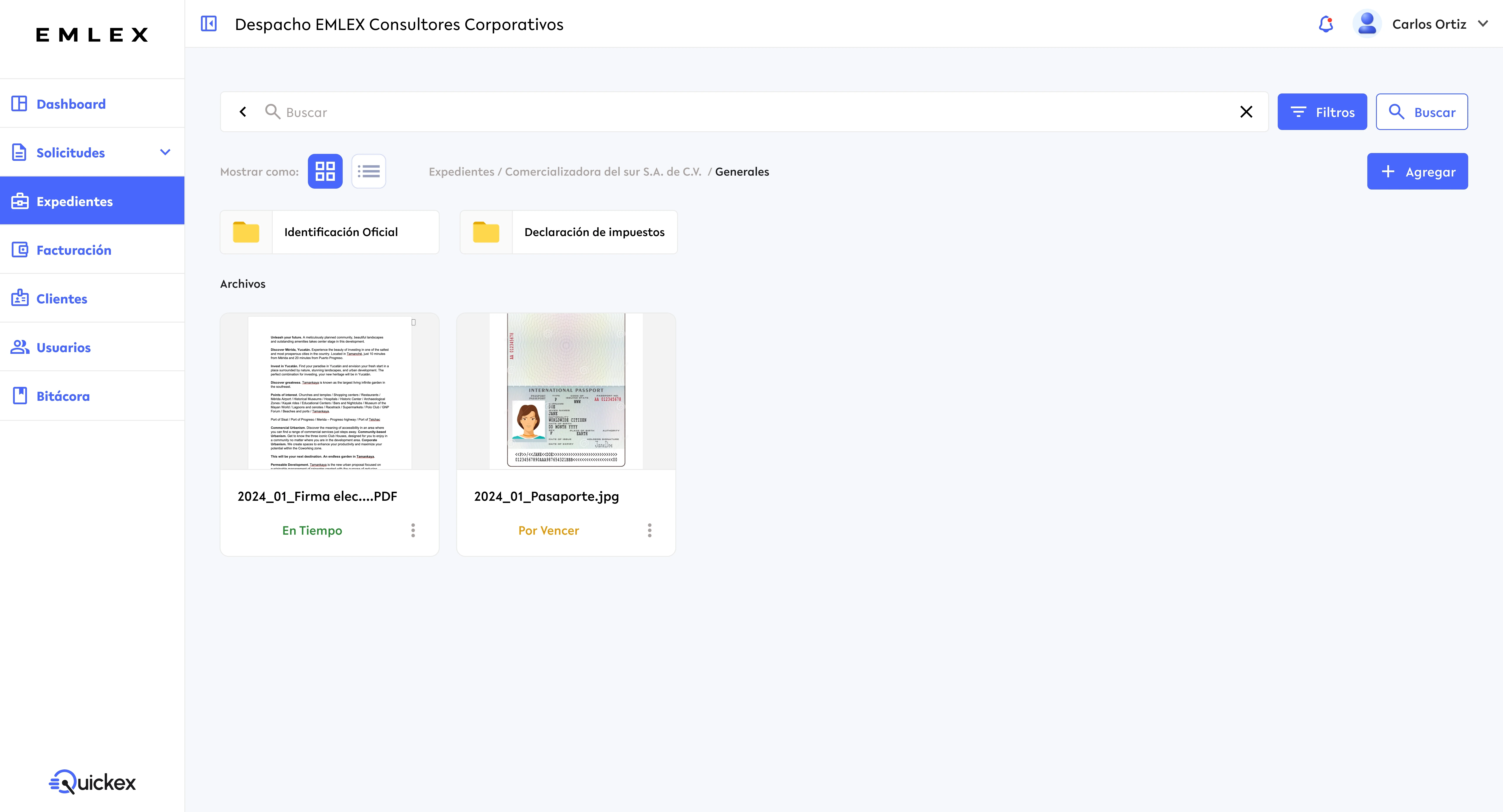Click the Filtros button
The image size is (1503, 812).
click(x=1322, y=112)
